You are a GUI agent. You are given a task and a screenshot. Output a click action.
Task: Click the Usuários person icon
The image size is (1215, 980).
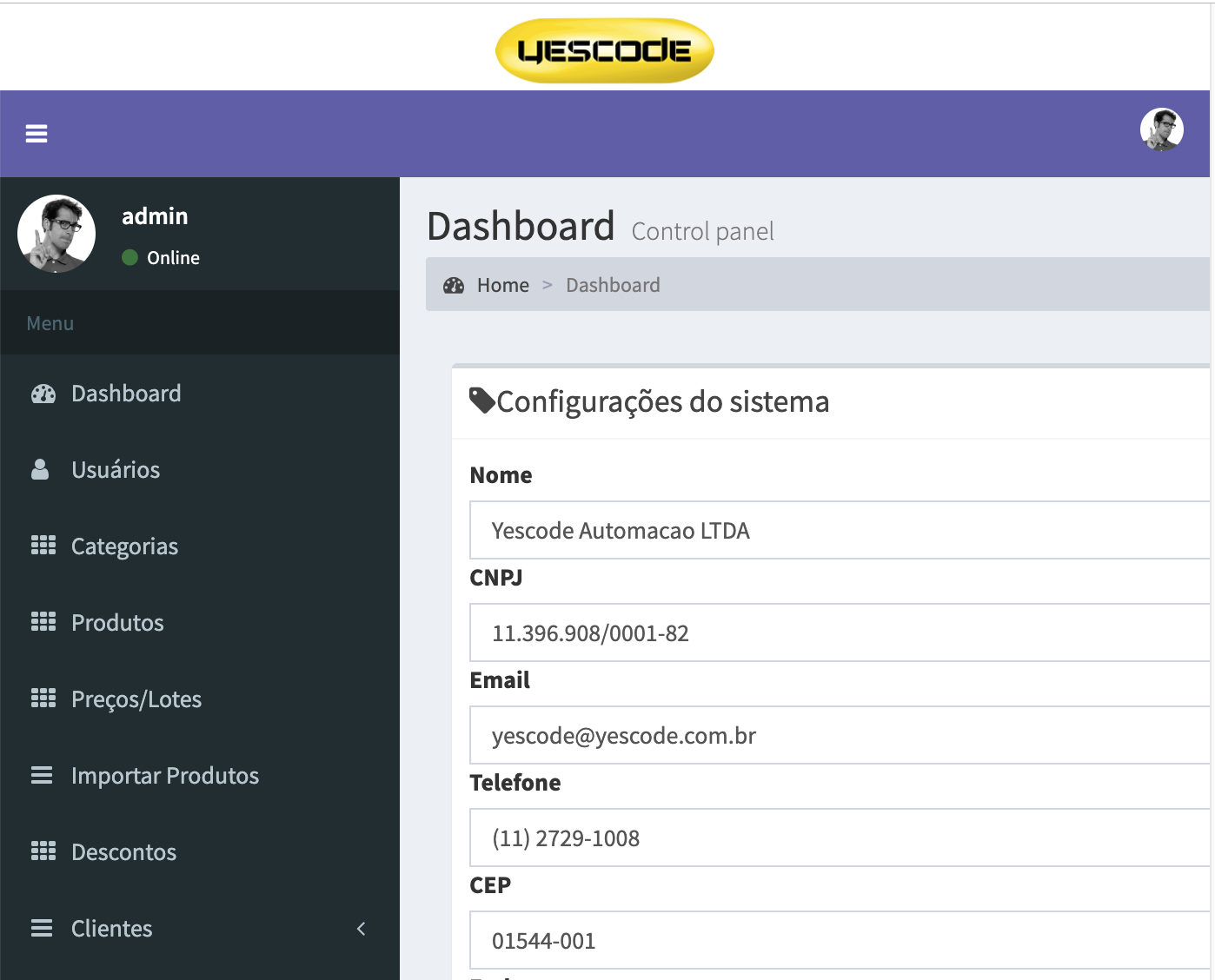(x=40, y=470)
